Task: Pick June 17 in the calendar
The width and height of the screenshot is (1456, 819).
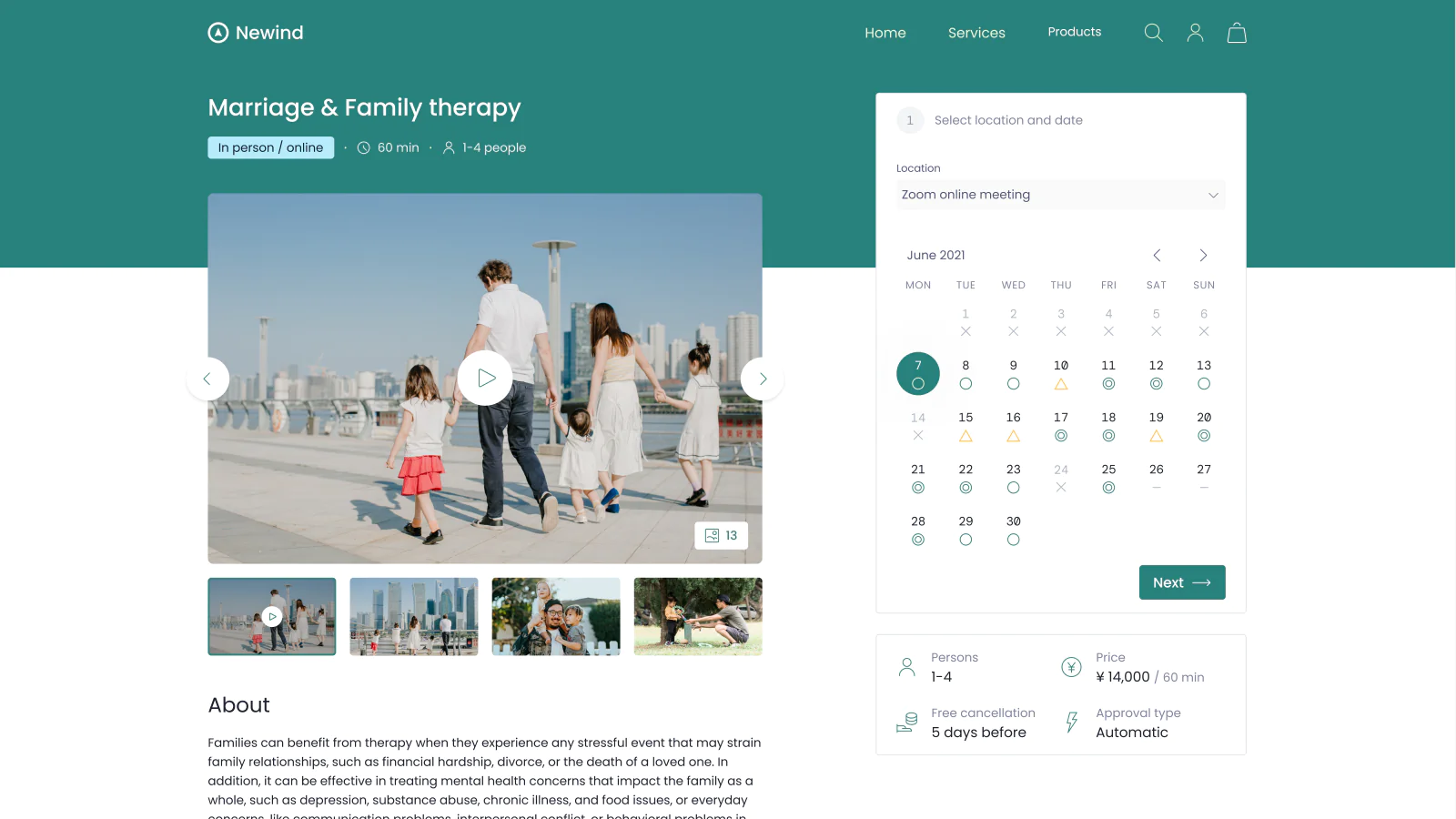Action: (x=1061, y=426)
